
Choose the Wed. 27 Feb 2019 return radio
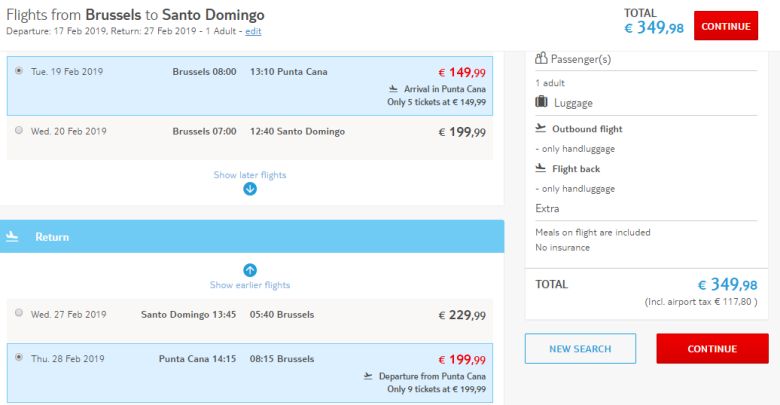[x=19, y=313]
